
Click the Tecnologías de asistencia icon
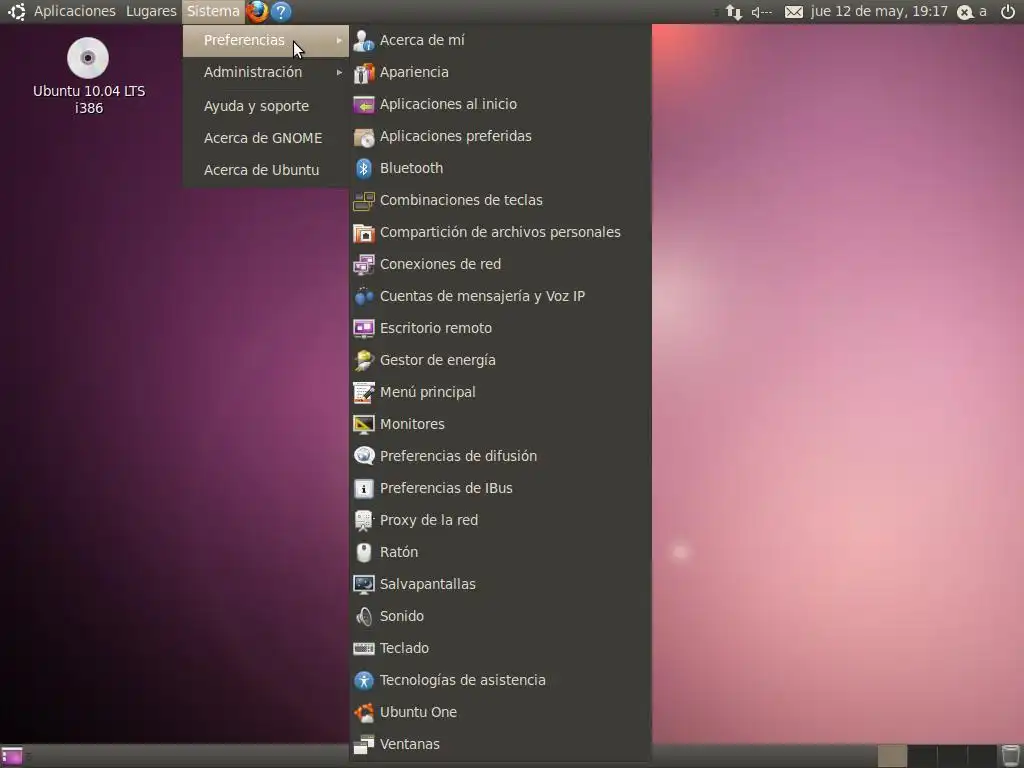click(x=364, y=680)
